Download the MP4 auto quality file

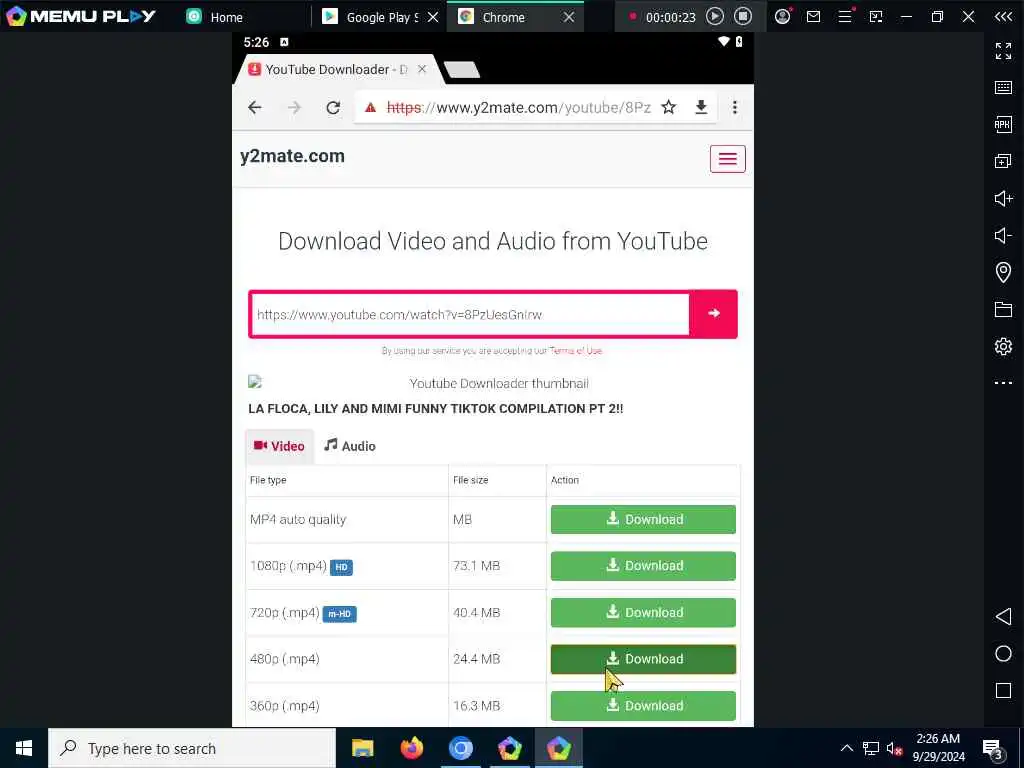(643, 519)
